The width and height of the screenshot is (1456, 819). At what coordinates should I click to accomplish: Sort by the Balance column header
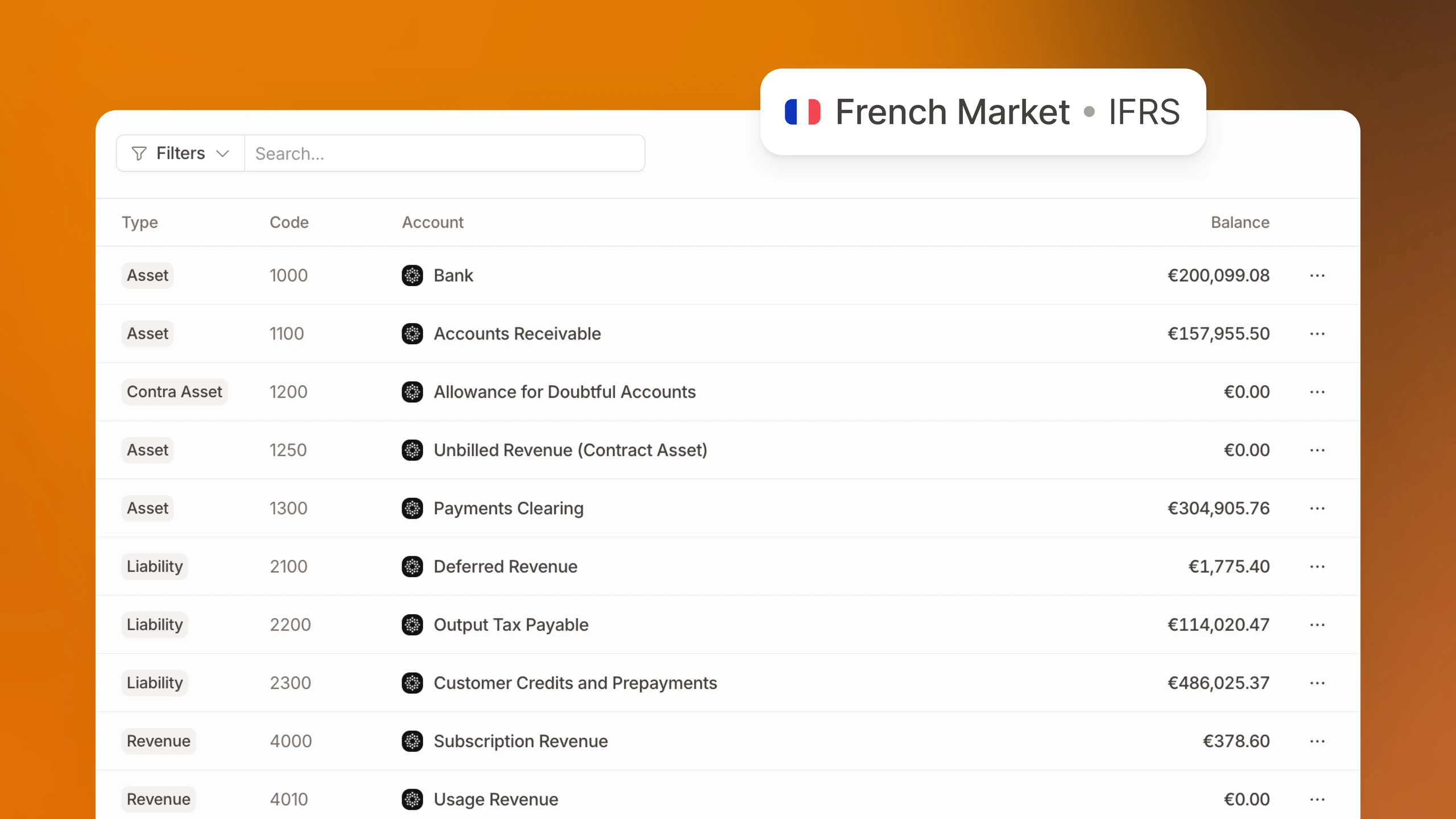click(1240, 222)
